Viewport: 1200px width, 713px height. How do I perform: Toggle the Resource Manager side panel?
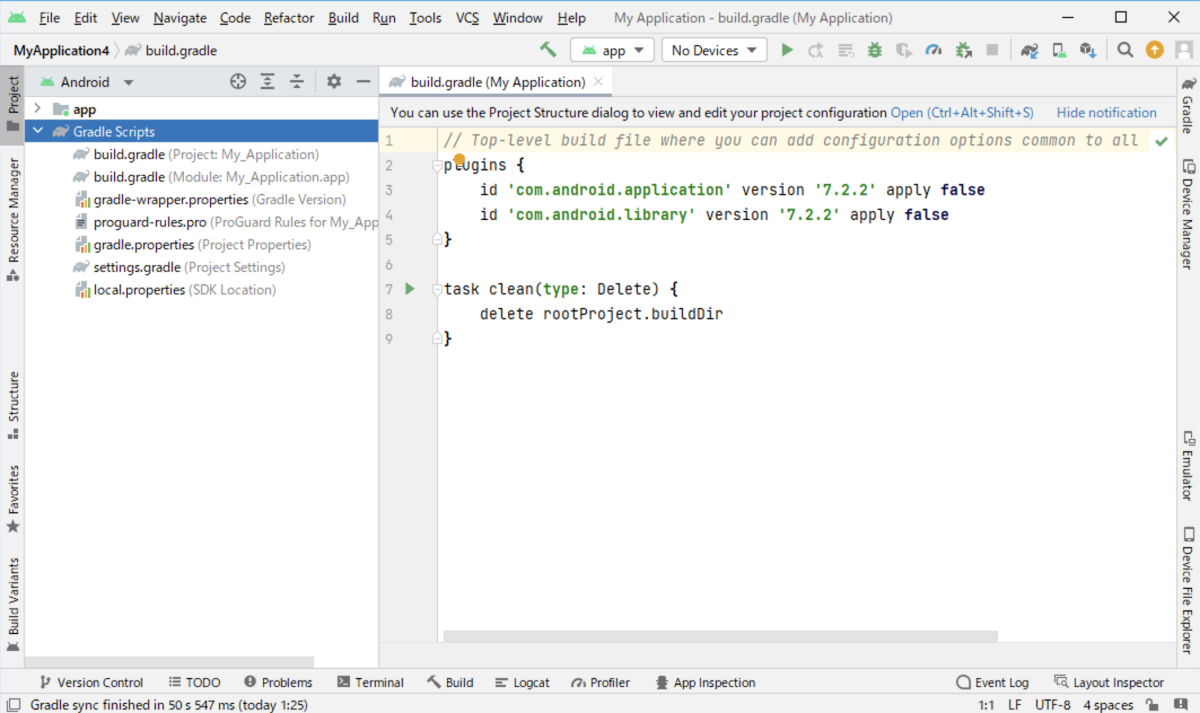point(13,220)
